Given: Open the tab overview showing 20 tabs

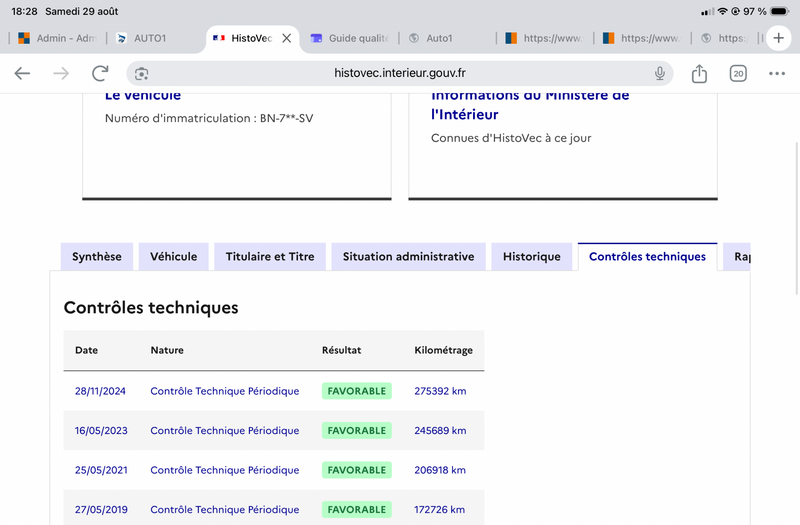Looking at the screenshot, I should (738, 73).
